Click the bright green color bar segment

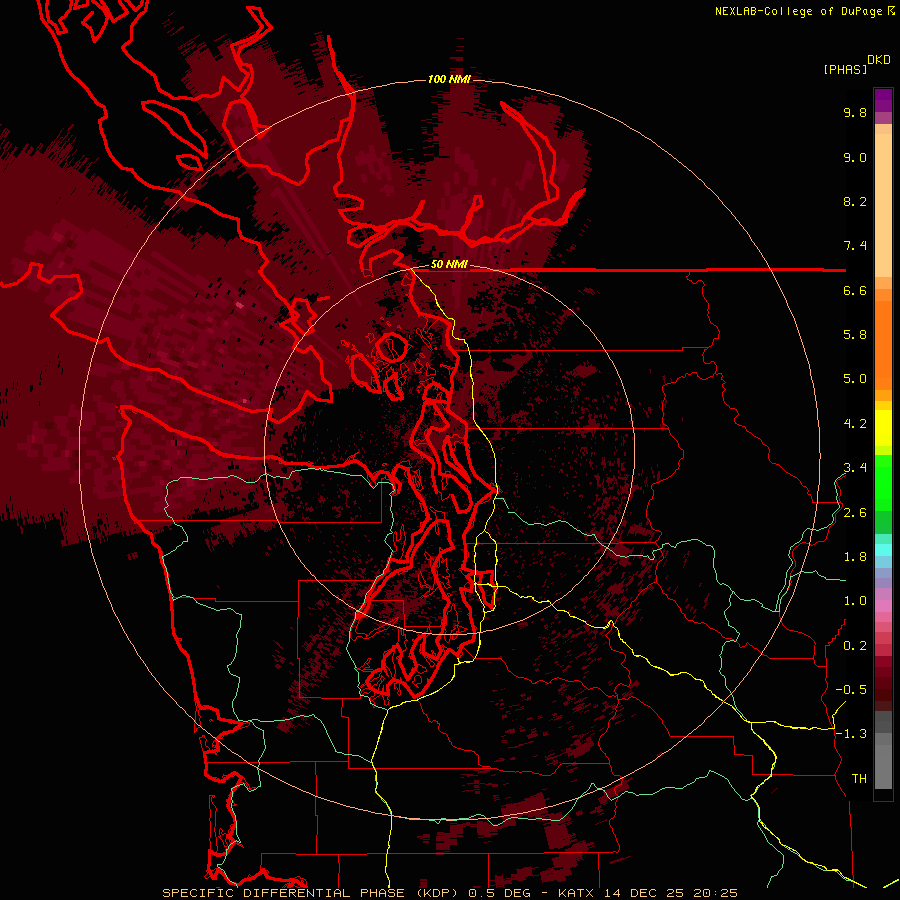(883, 482)
